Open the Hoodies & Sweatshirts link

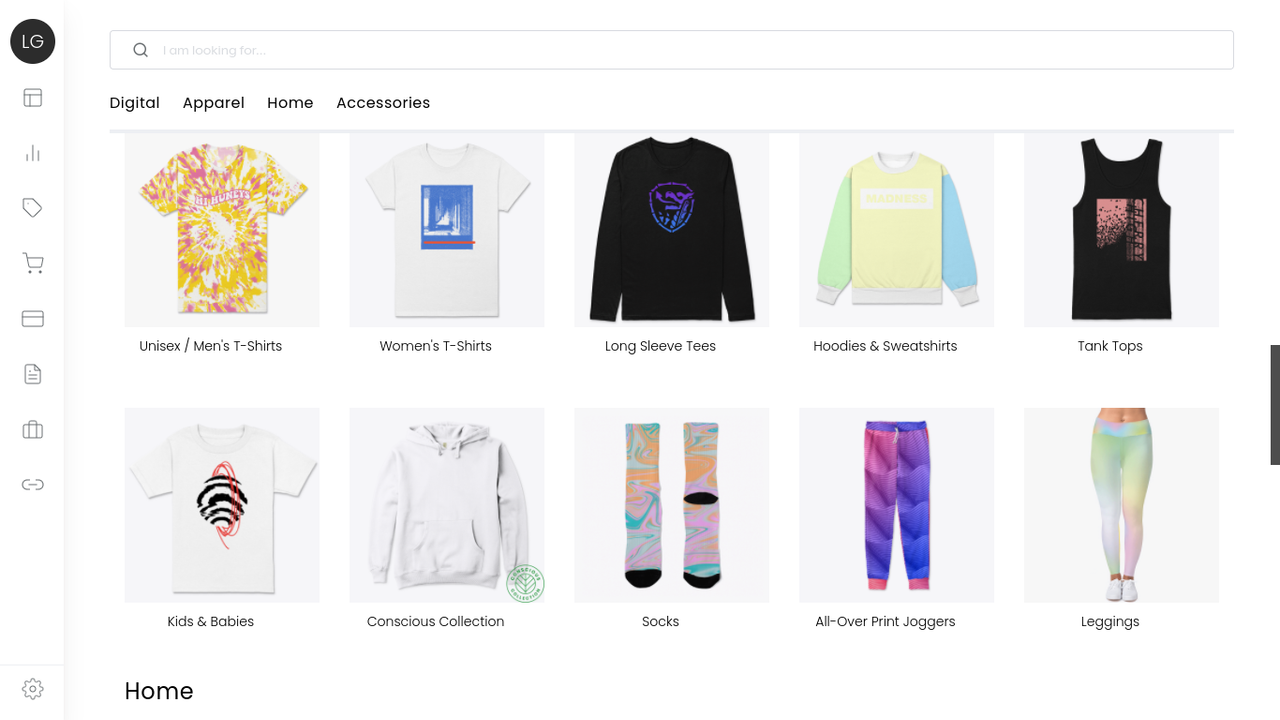[x=885, y=346]
